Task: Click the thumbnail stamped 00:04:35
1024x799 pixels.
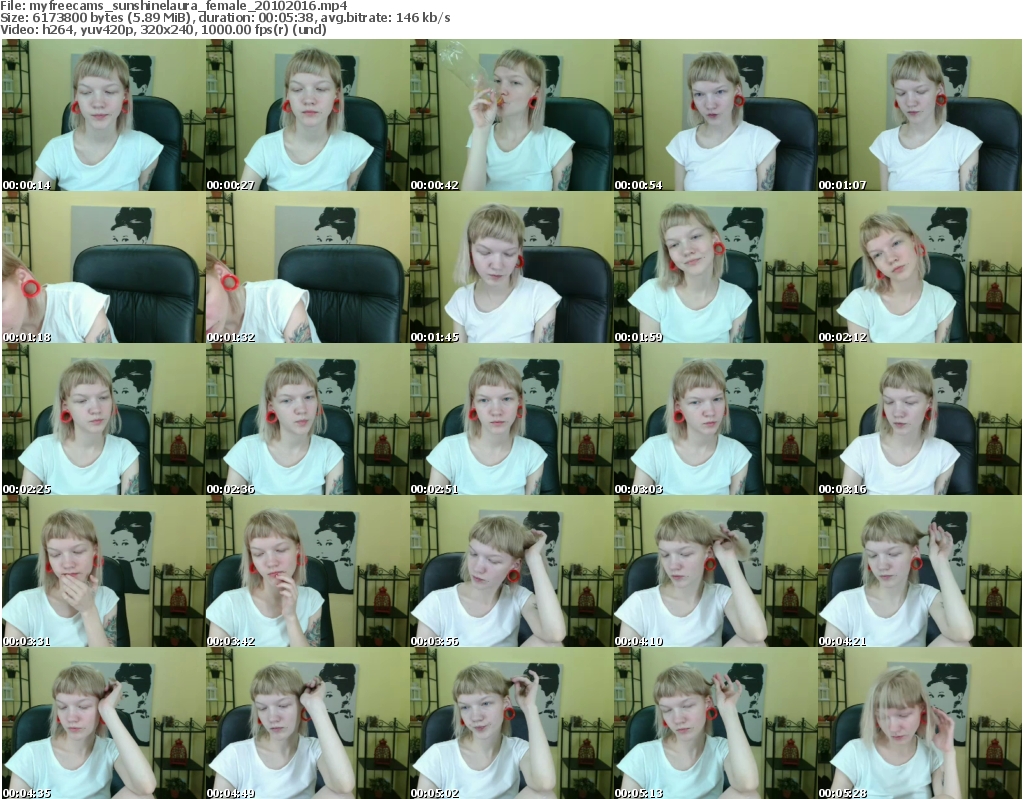Action: (103, 723)
